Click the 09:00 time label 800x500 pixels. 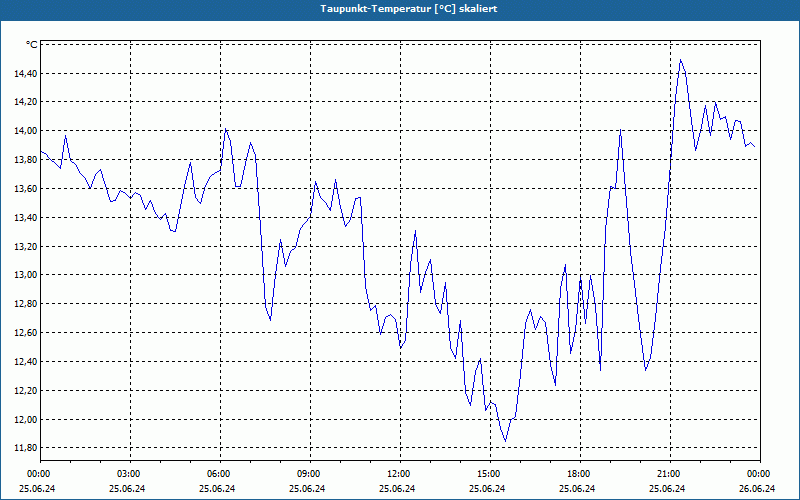(310, 474)
